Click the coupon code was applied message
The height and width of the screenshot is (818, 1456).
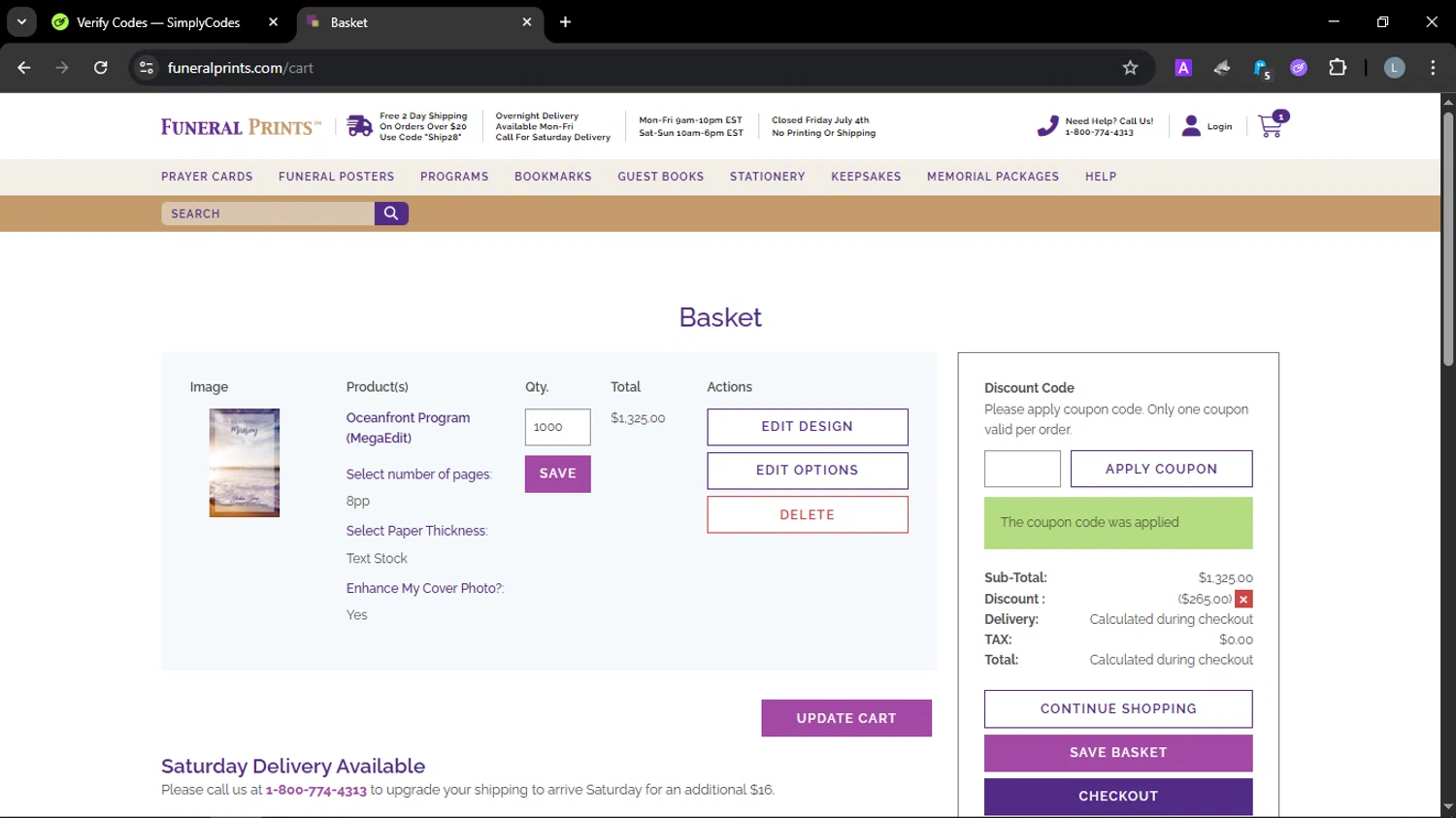coord(1118,523)
